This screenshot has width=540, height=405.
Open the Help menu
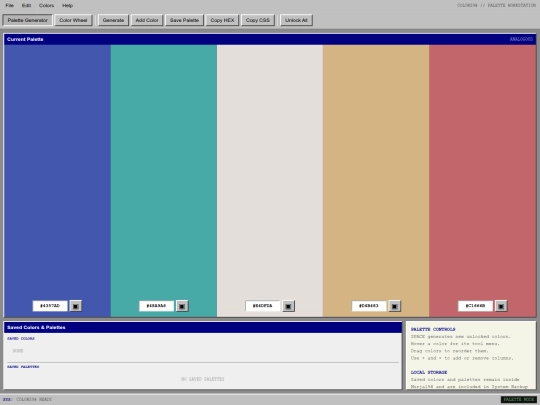click(x=67, y=6)
